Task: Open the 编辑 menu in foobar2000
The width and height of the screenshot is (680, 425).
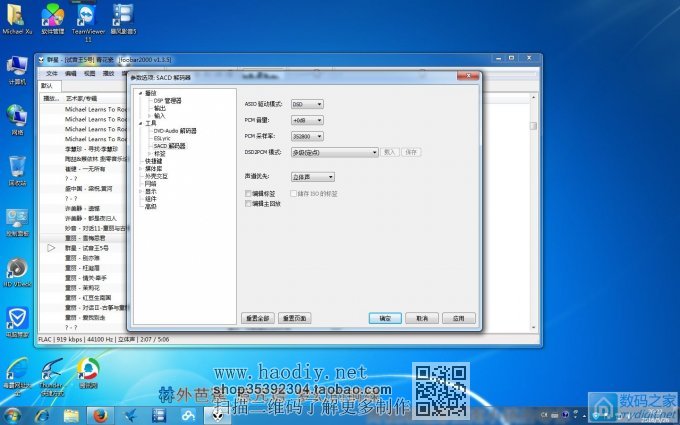Action: tap(70, 73)
